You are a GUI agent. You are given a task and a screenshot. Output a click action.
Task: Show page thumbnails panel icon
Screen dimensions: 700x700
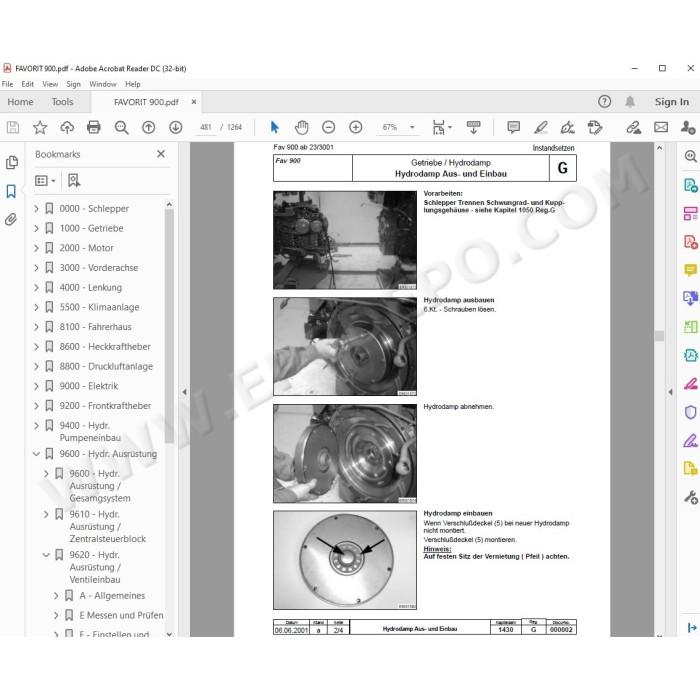[12, 162]
